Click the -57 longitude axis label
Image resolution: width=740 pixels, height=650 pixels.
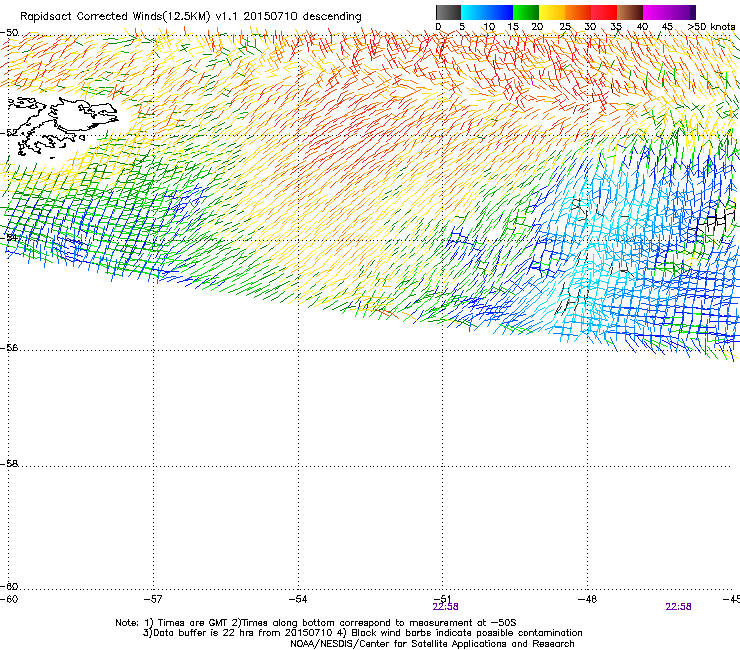[x=153, y=599]
